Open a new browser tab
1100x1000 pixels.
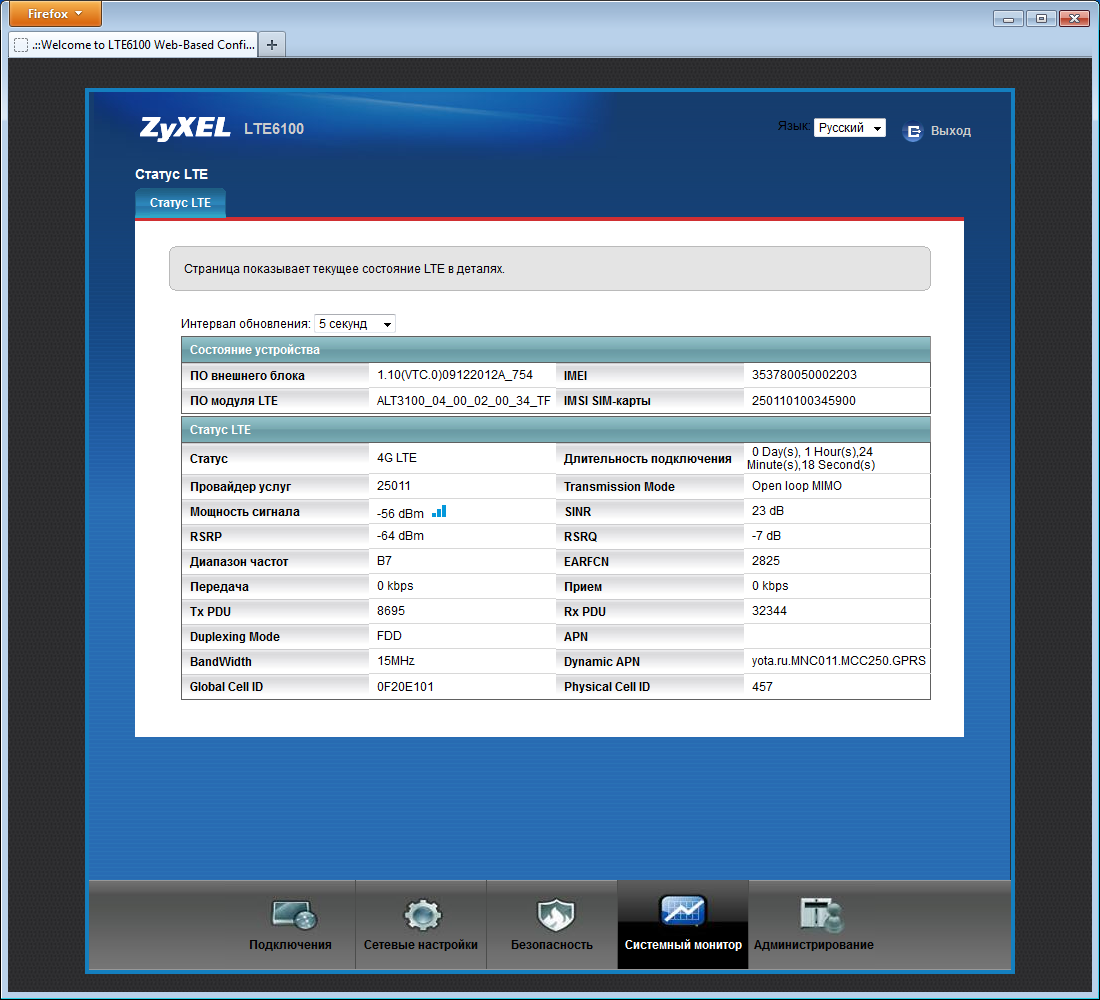click(x=271, y=45)
